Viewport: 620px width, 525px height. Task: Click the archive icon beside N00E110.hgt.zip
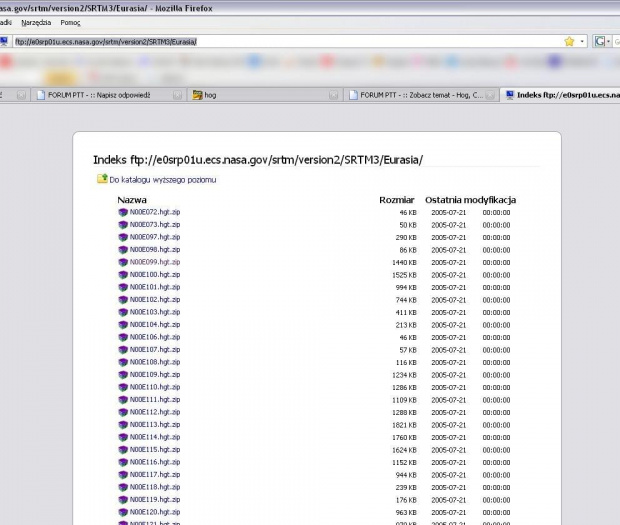[x=123, y=387]
